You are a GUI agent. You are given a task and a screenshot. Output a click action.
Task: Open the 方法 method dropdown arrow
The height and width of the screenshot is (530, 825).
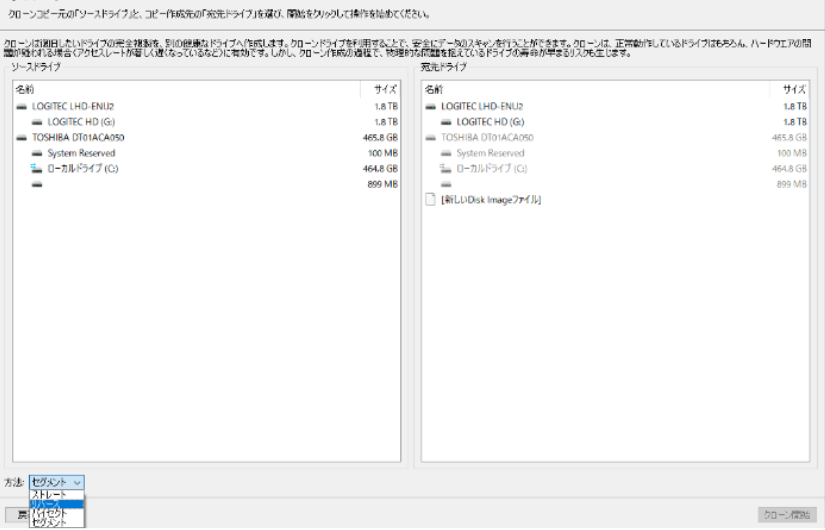(x=78, y=482)
